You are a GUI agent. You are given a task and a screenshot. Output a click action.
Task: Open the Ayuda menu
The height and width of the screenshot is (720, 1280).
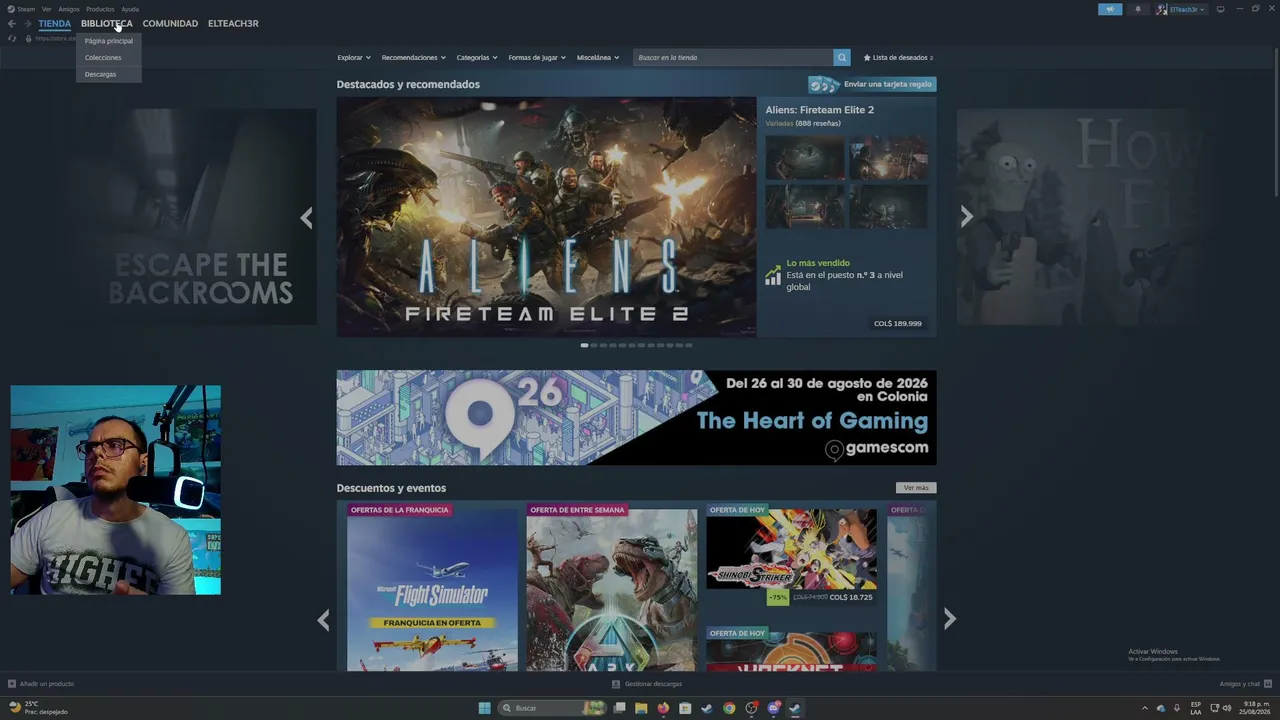tap(130, 9)
